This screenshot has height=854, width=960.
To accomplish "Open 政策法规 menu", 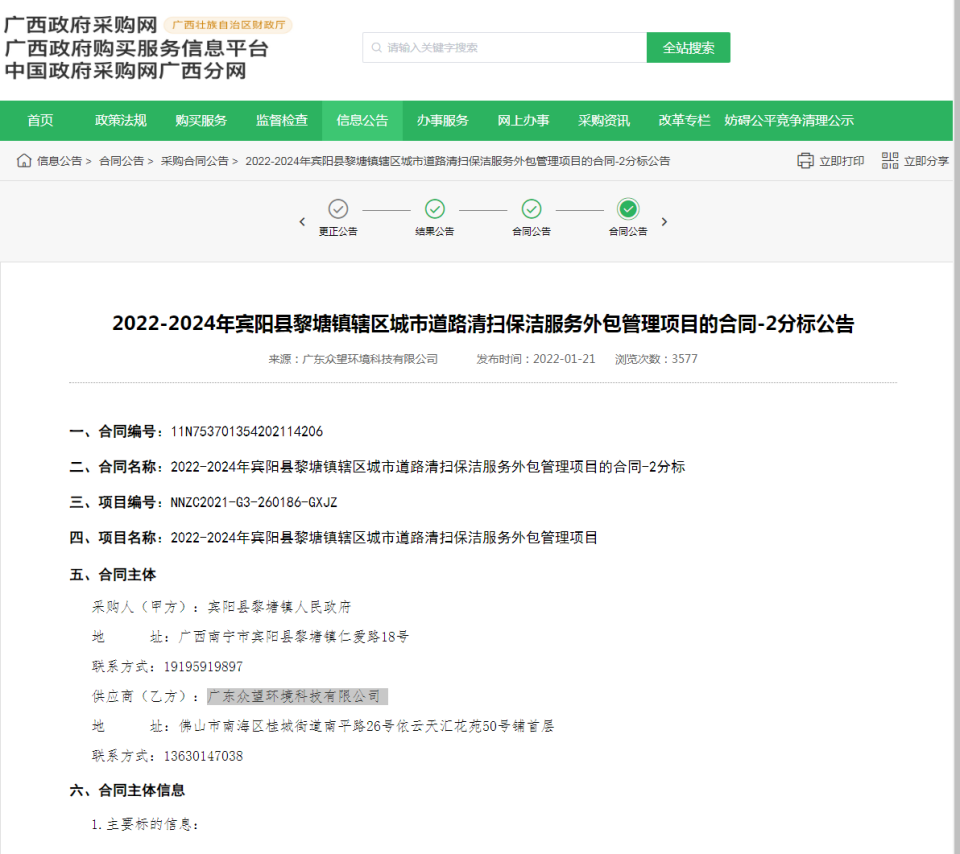I will point(121,121).
